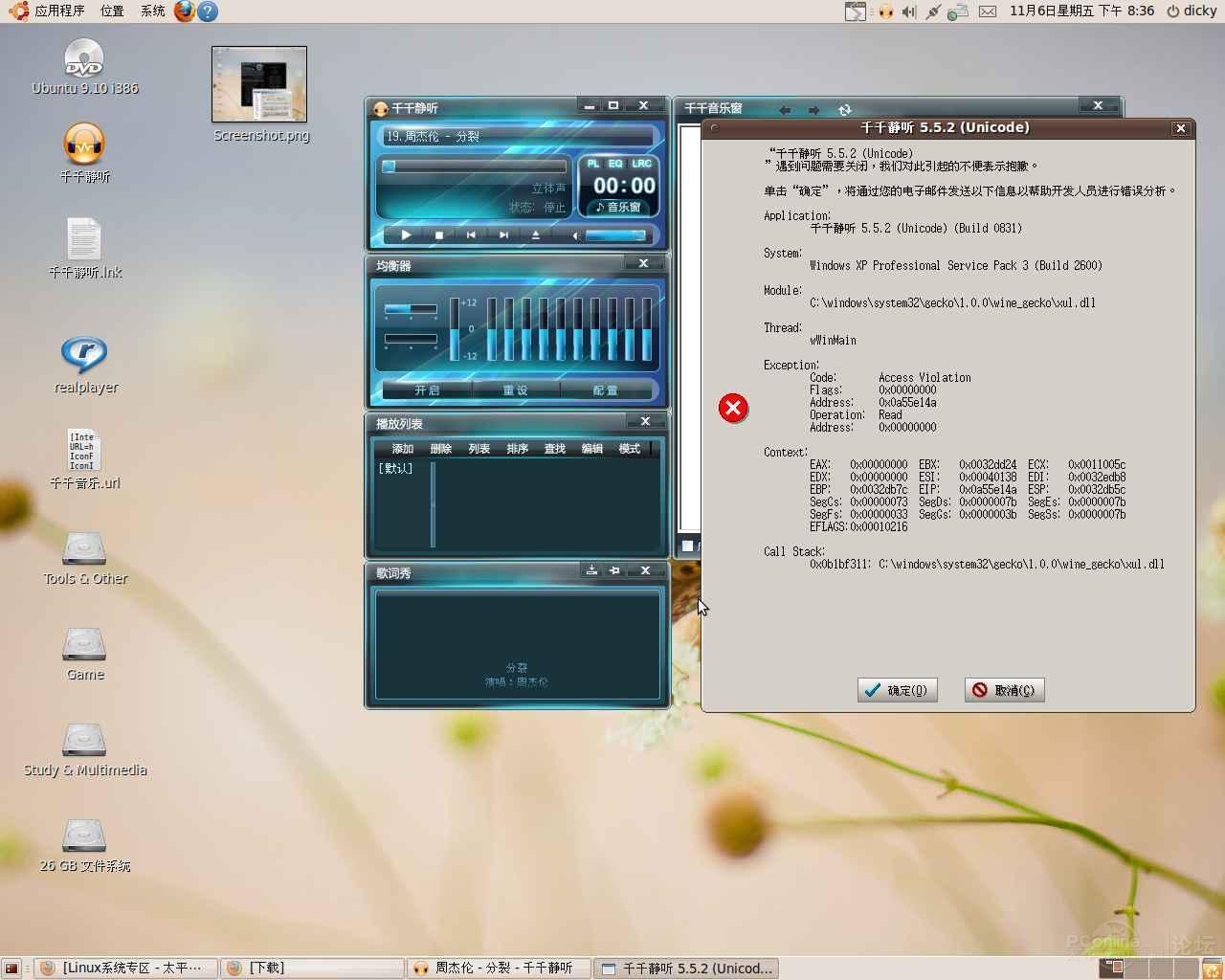
Task: Click the red error icon in dialog
Action: 734,409
